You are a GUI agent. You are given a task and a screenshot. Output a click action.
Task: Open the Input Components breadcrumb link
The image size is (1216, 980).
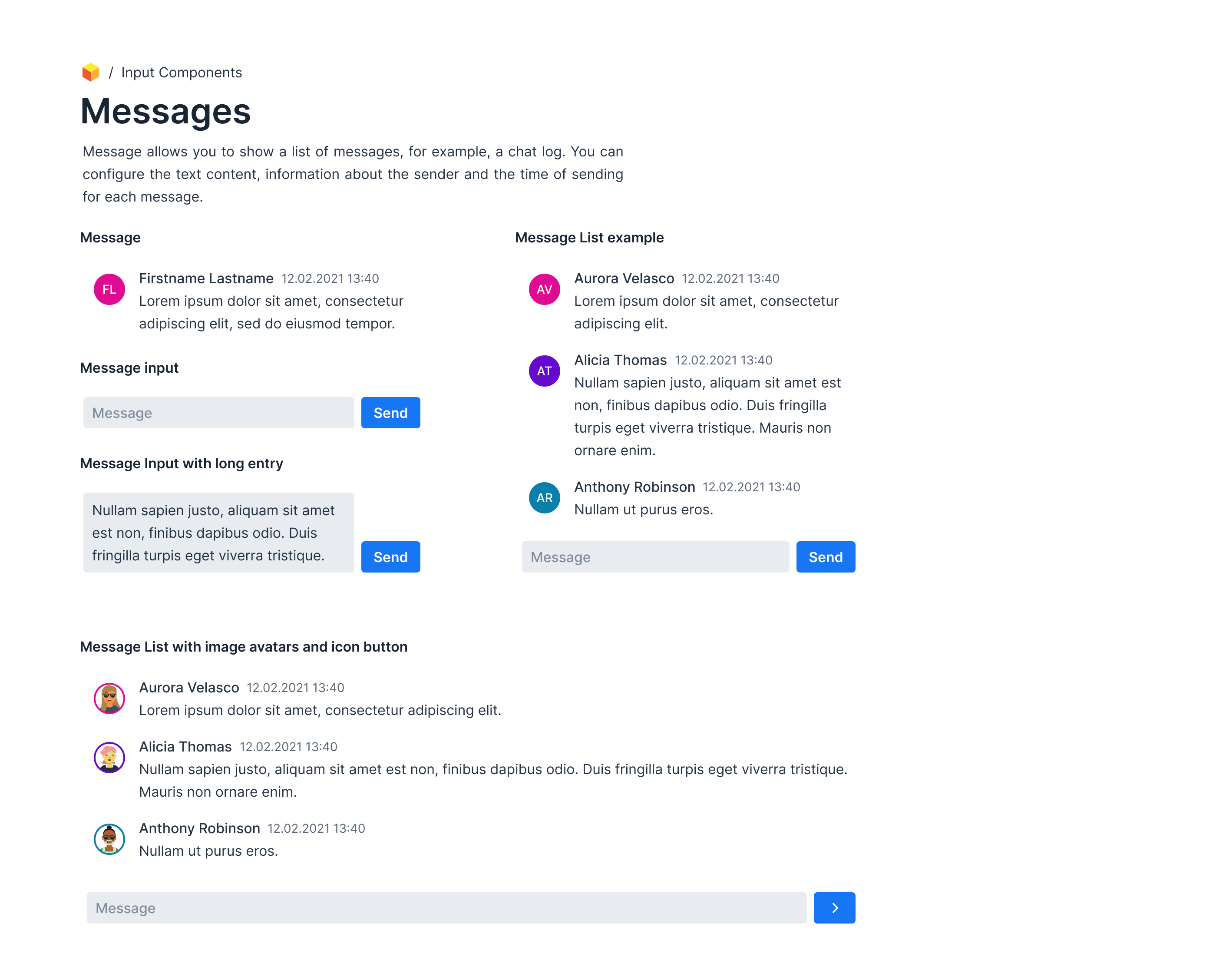click(x=181, y=72)
